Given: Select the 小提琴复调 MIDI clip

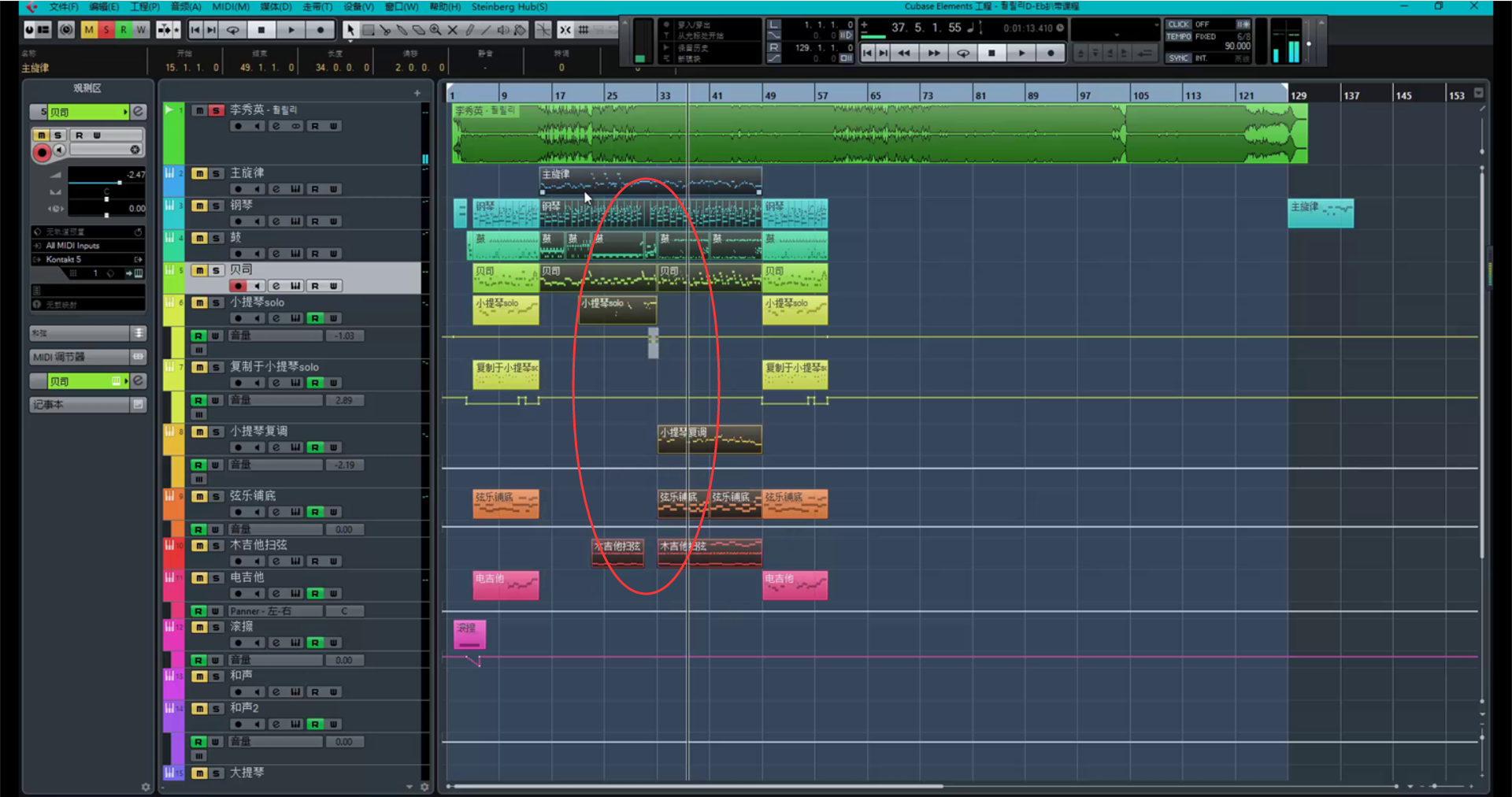Looking at the screenshot, I should (x=710, y=439).
